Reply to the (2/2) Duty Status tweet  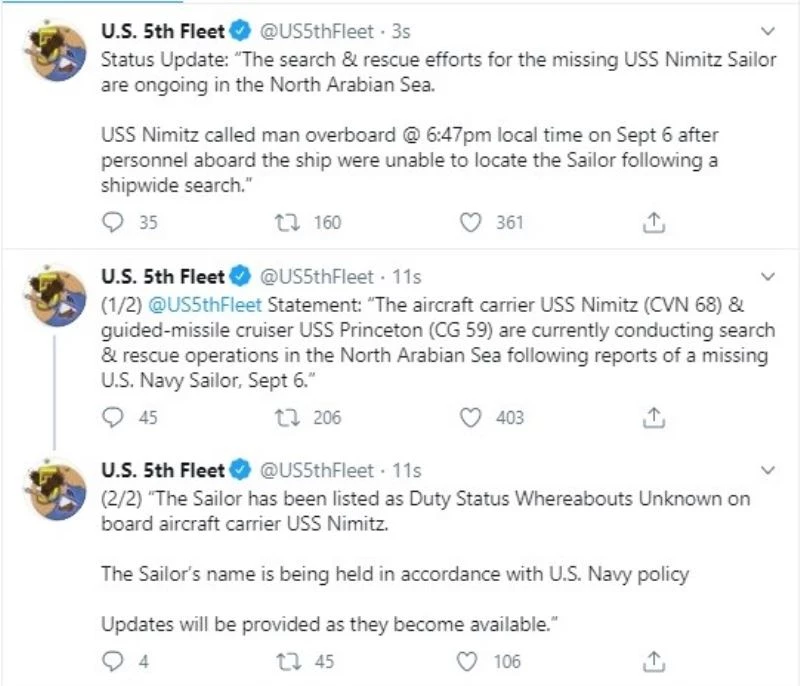[114, 660]
